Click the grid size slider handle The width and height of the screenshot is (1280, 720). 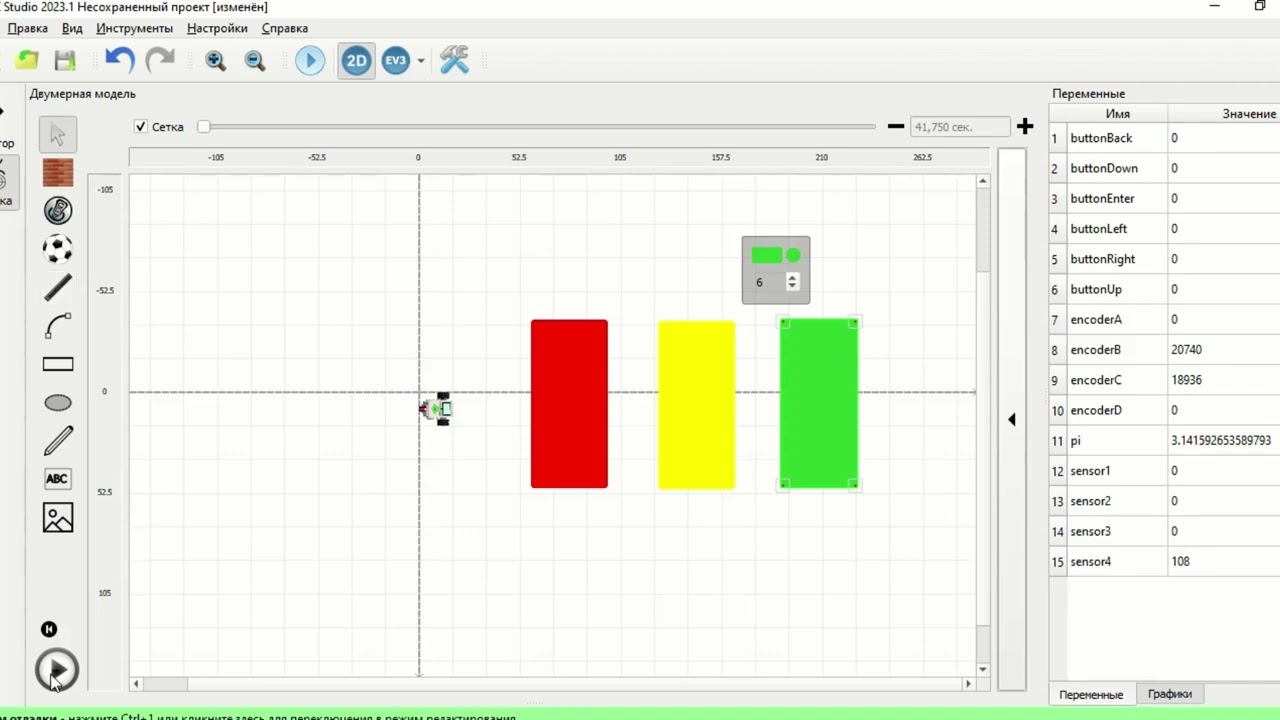pos(204,127)
